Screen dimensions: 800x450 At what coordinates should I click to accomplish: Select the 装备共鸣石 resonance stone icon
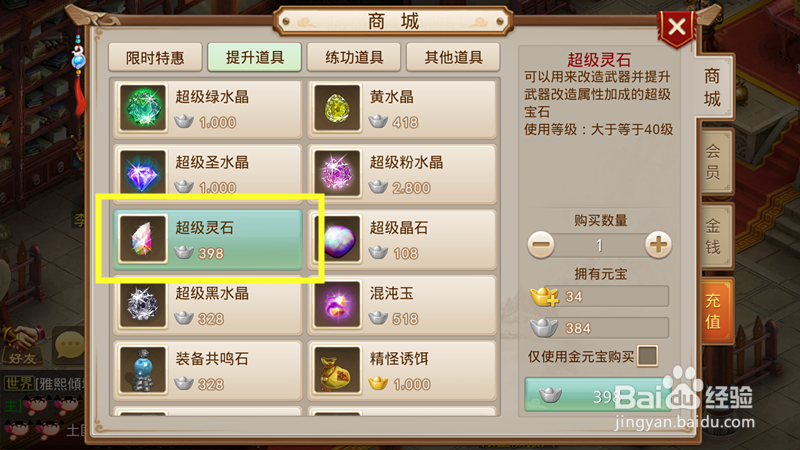pyautogui.click(x=143, y=369)
